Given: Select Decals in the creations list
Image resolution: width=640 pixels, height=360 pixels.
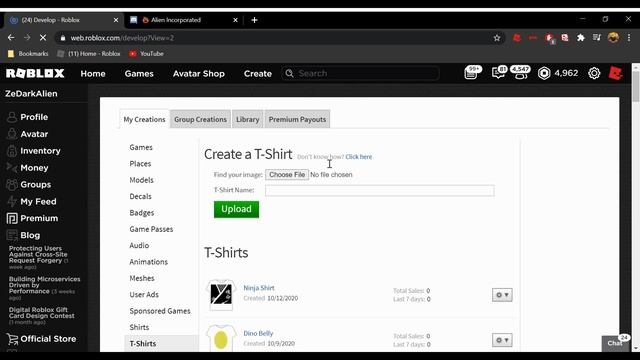Looking at the screenshot, I should pos(140,196).
